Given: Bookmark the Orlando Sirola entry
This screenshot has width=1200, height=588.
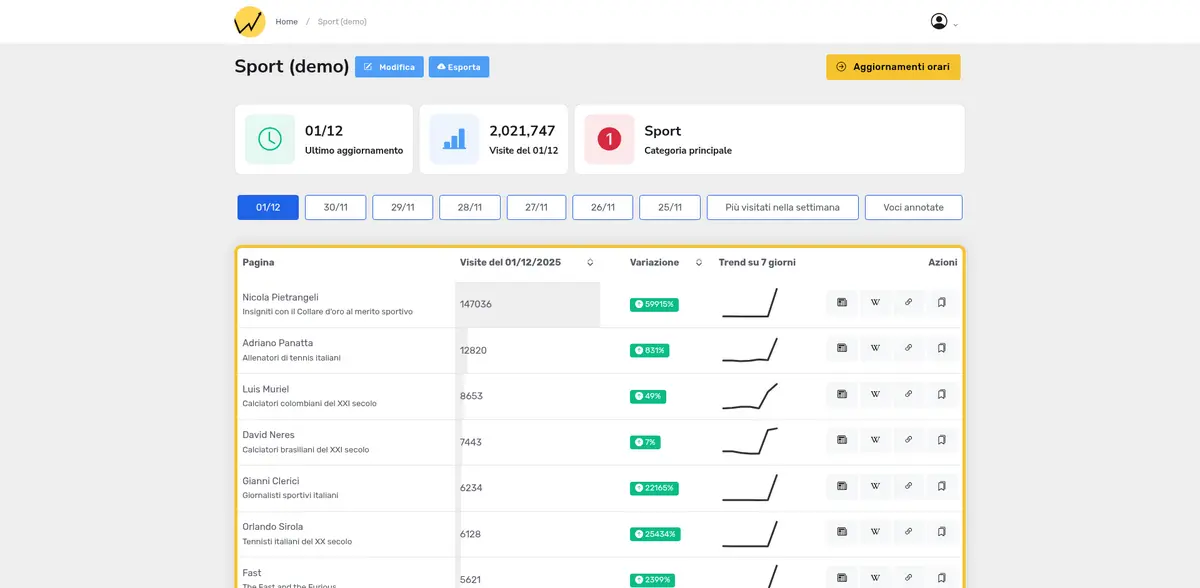Looking at the screenshot, I should tap(941, 532).
